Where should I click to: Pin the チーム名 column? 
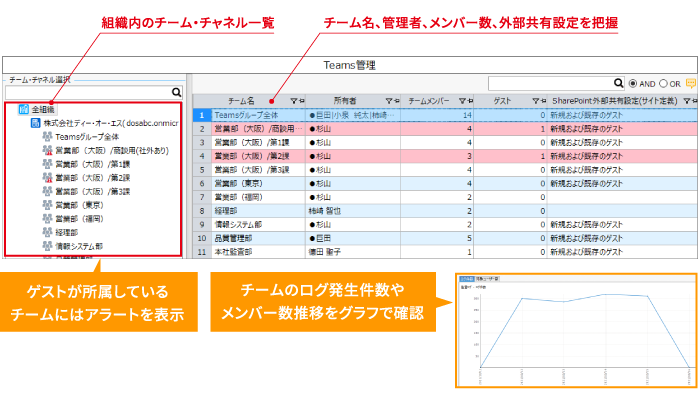(x=302, y=101)
